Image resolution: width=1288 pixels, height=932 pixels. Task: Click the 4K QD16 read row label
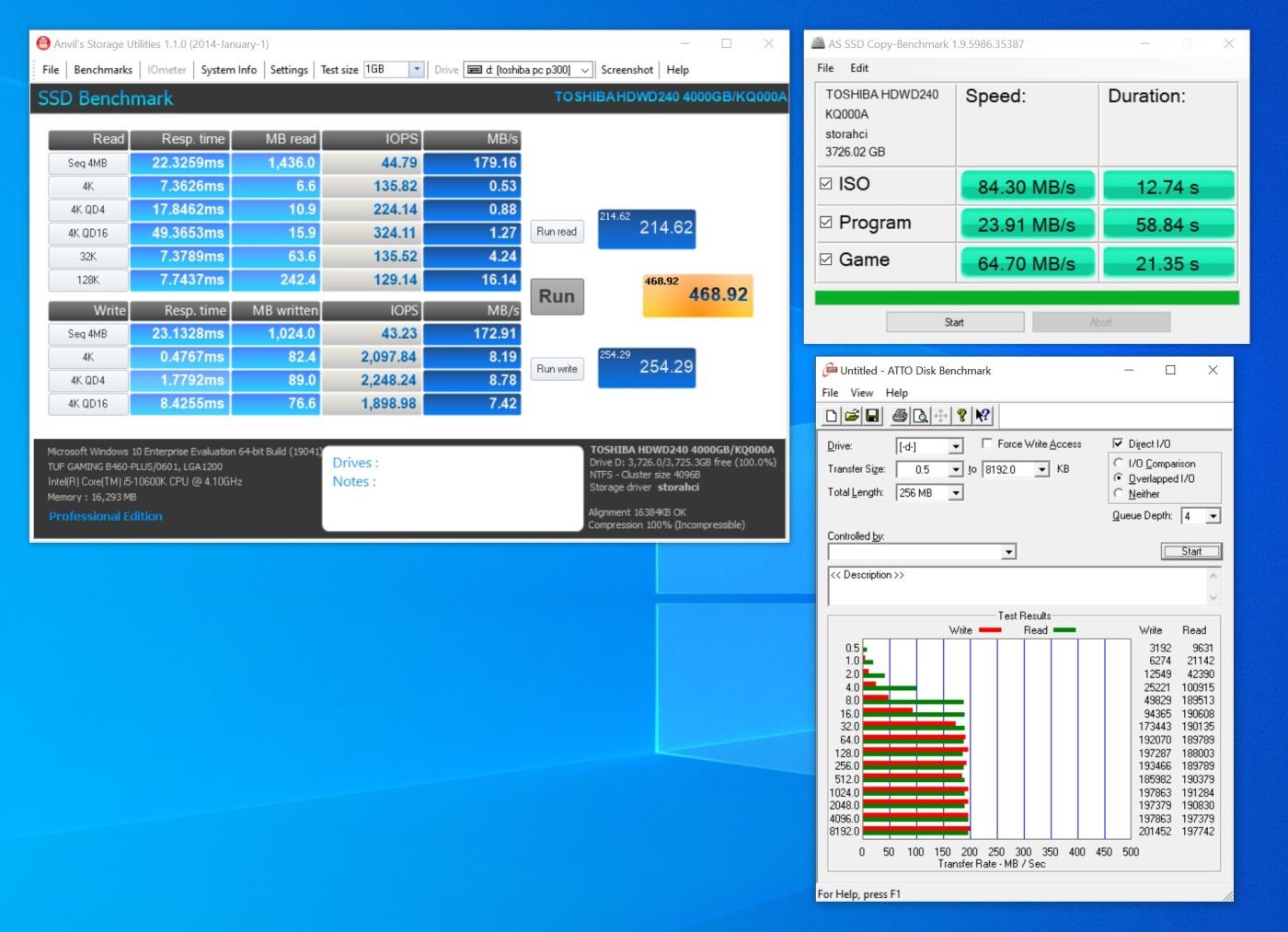(87, 234)
